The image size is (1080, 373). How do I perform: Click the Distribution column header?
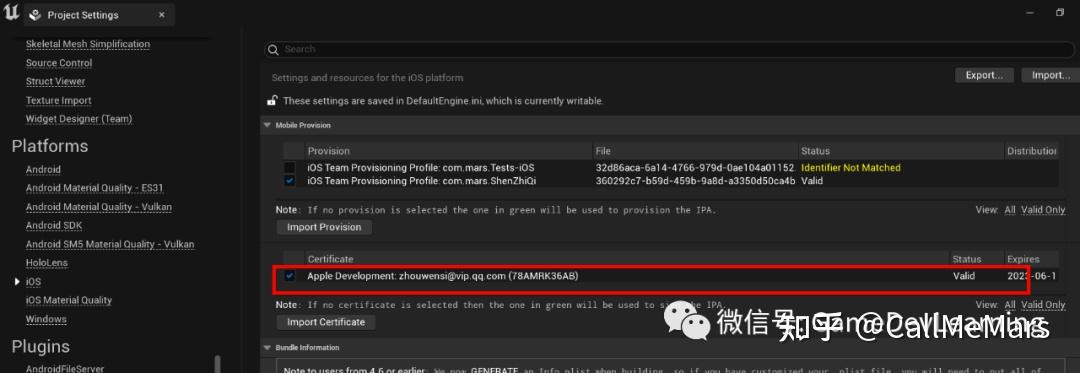[1032, 151]
